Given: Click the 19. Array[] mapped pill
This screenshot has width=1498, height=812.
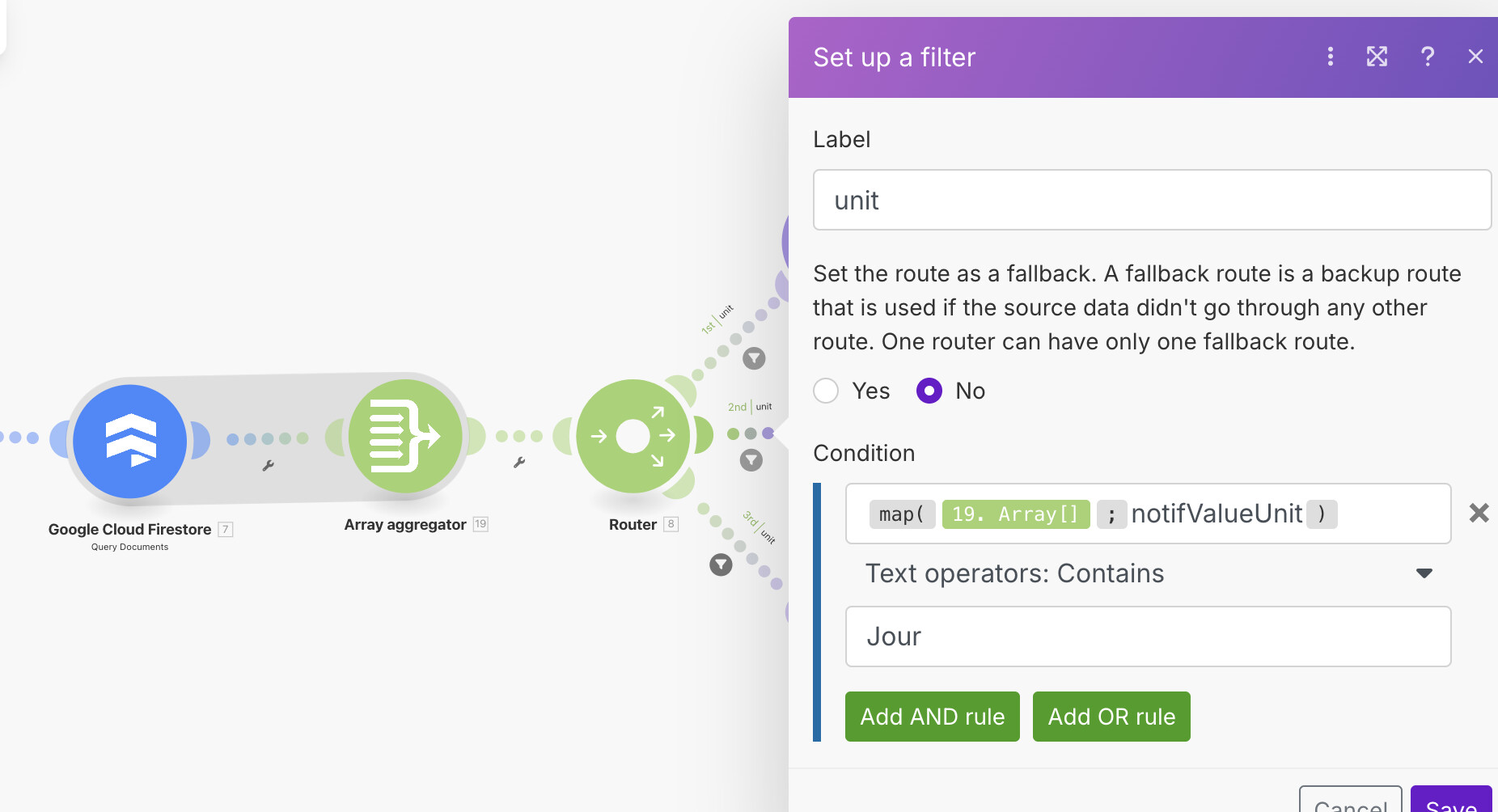Looking at the screenshot, I should click(x=1016, y=514).
